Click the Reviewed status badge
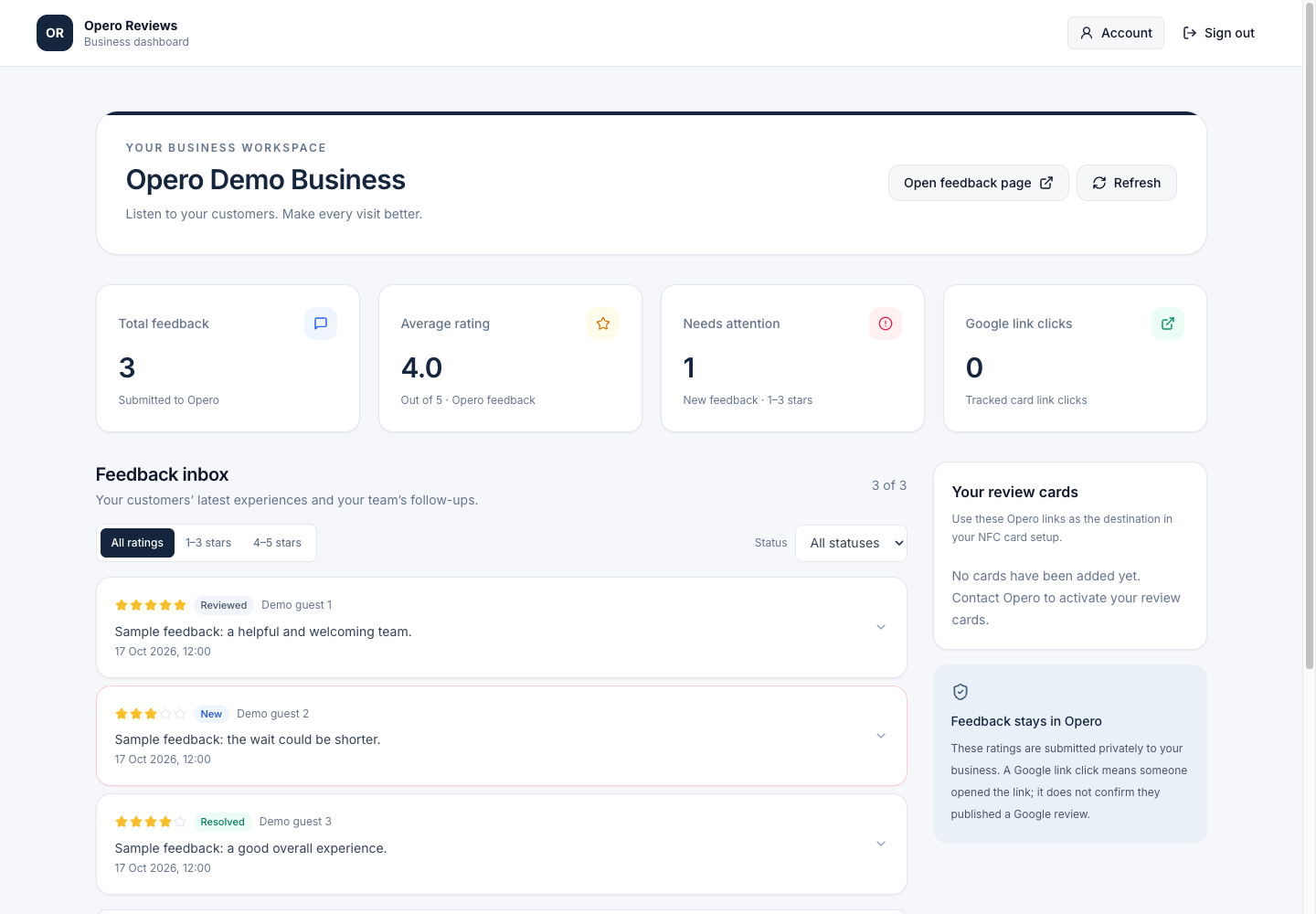 (224, 605)
